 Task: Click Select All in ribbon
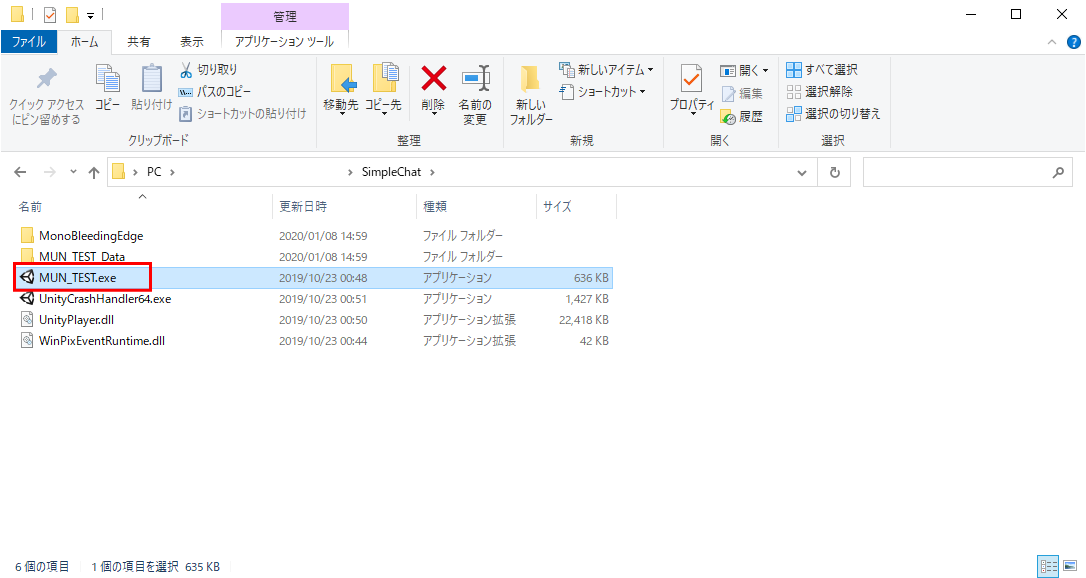click(x=822, y=70)
